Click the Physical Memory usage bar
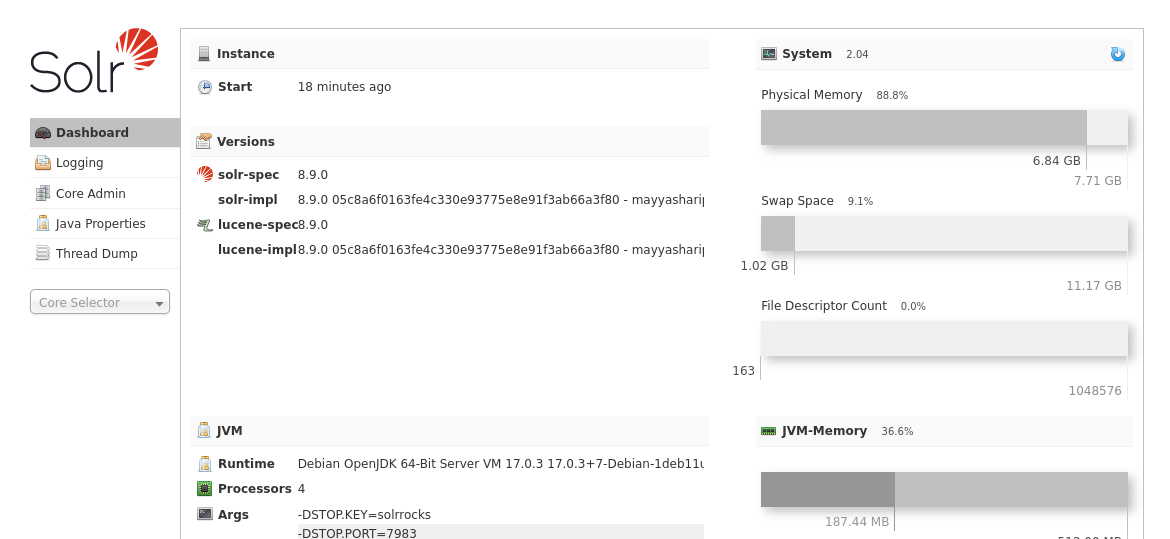 [x=943, y=127]
